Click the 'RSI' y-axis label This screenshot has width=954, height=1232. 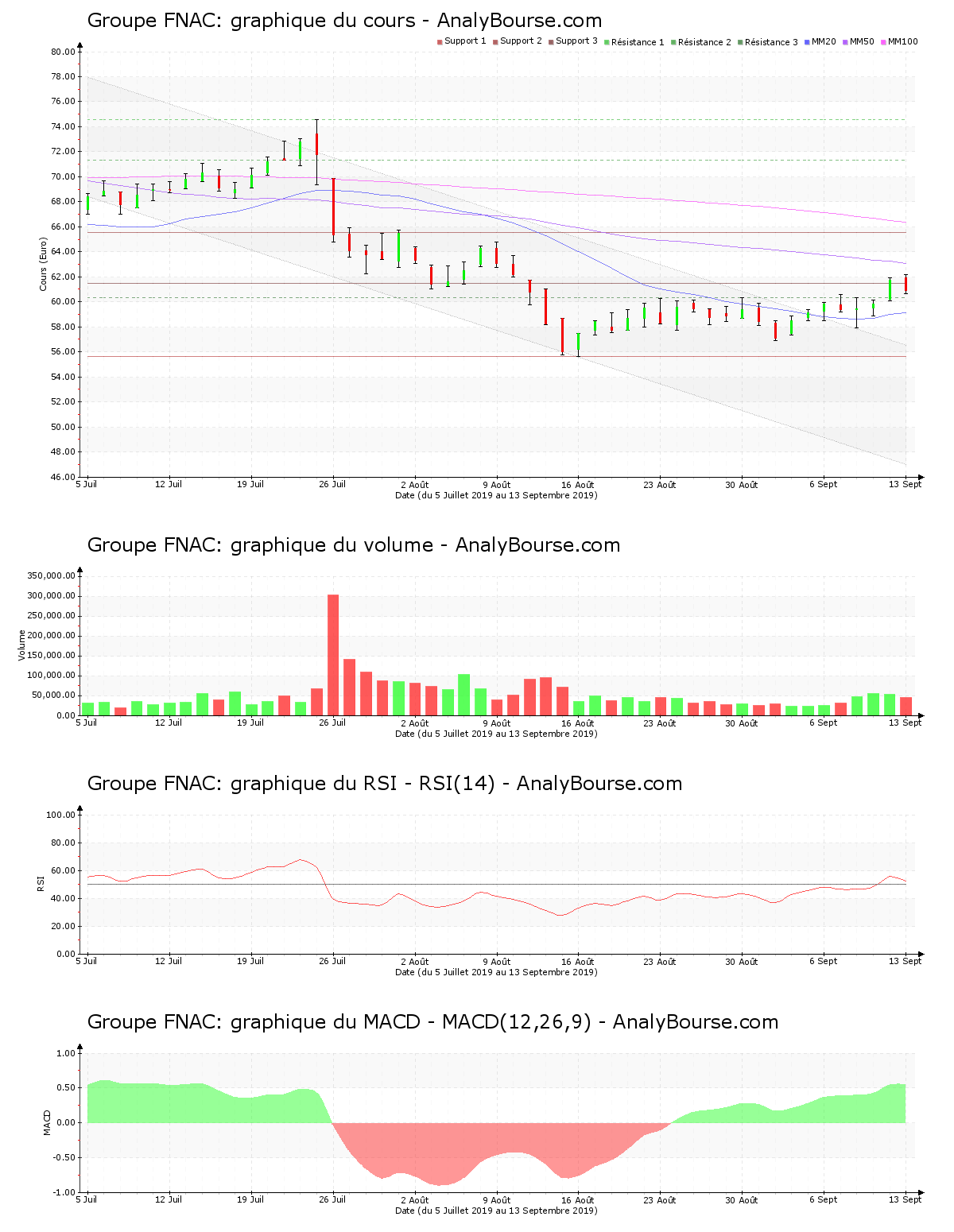(40, 883)
